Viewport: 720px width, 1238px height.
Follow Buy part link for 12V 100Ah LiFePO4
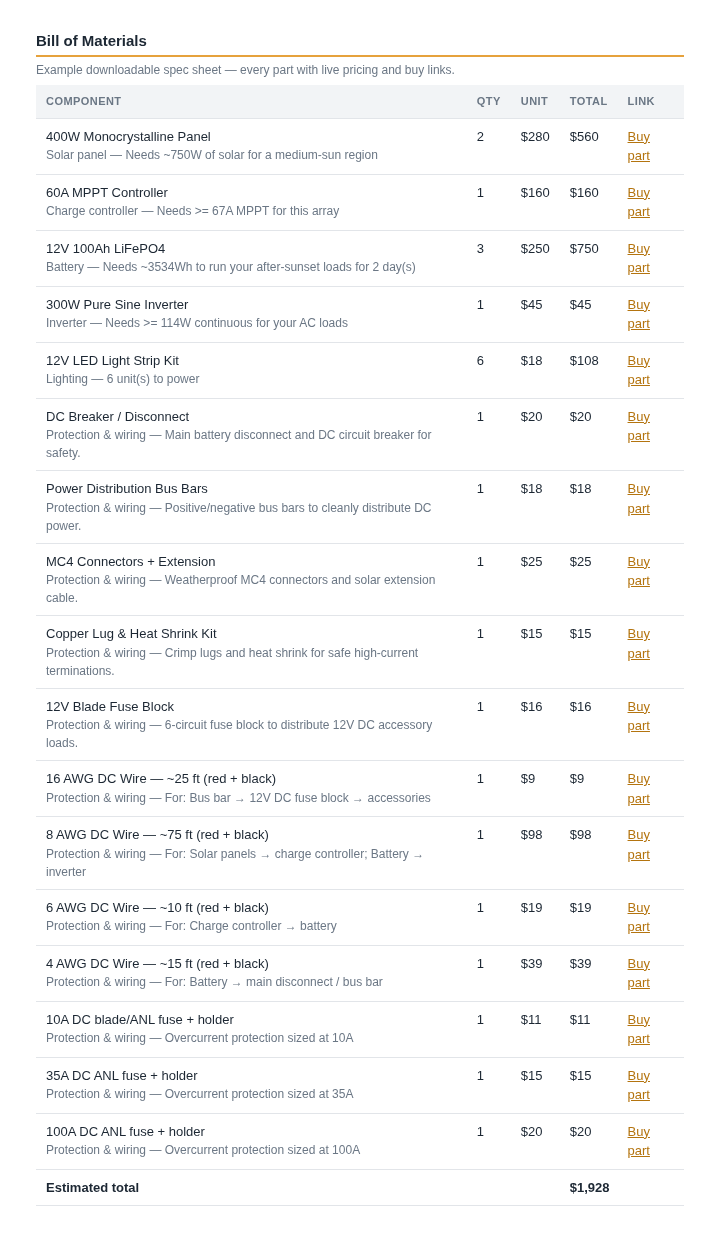639,258
